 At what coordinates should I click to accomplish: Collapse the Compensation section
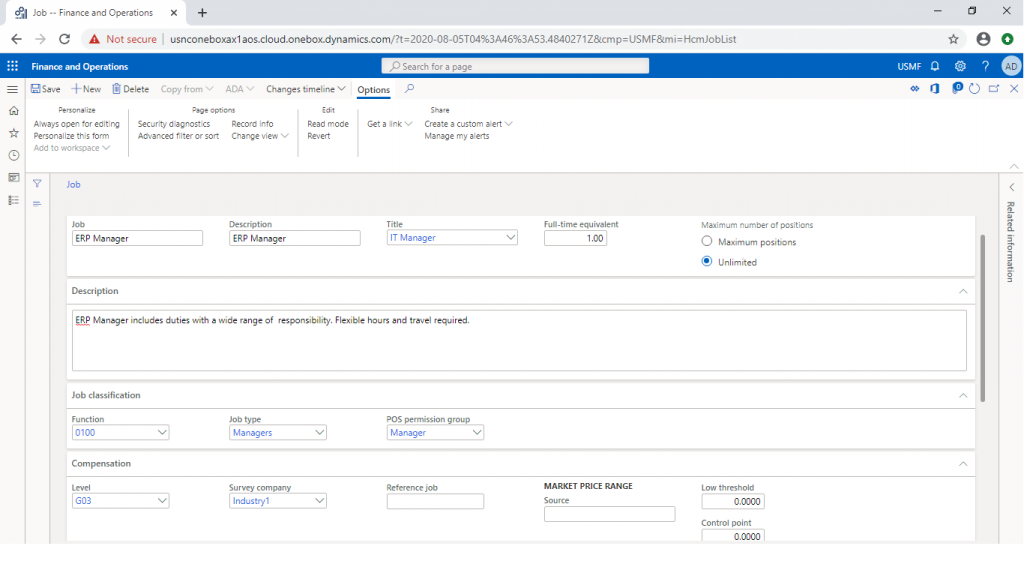click(963, 464)
